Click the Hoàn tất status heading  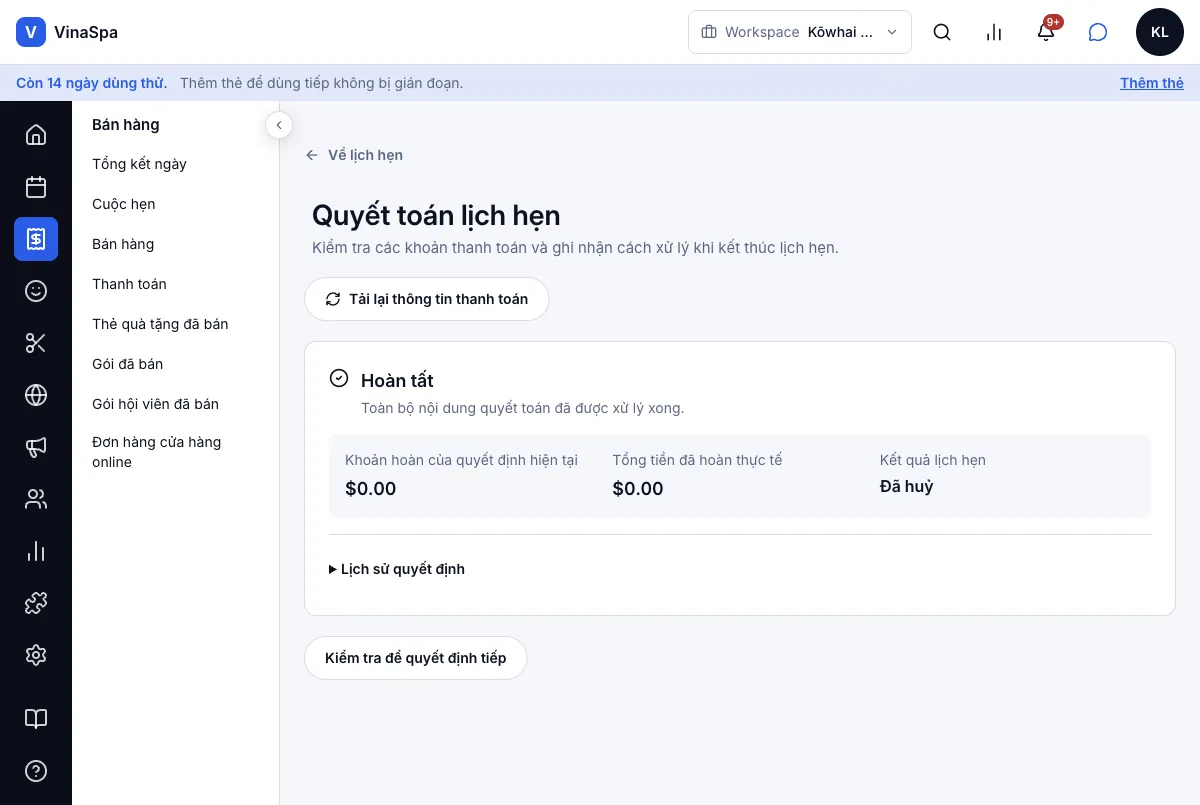[397, 380]
